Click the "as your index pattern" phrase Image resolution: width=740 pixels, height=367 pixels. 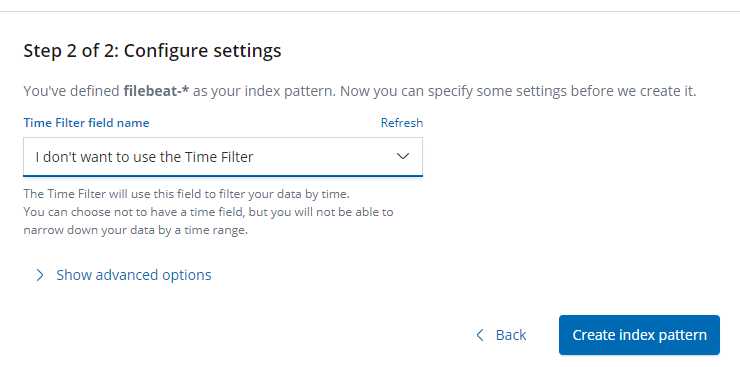click(264, 91)
